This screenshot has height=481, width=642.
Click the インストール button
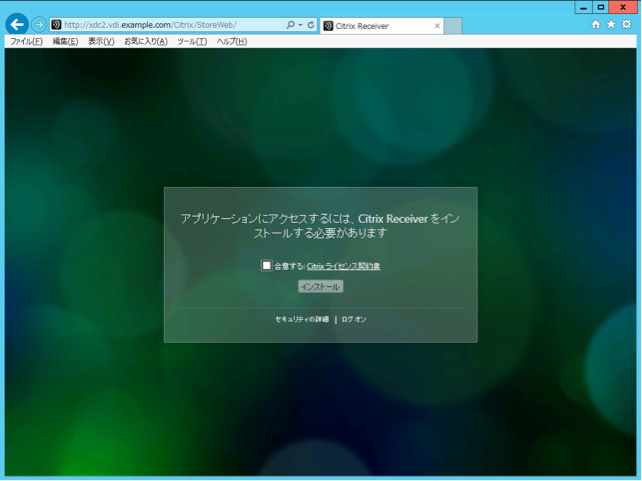click(x=321, y=287)
